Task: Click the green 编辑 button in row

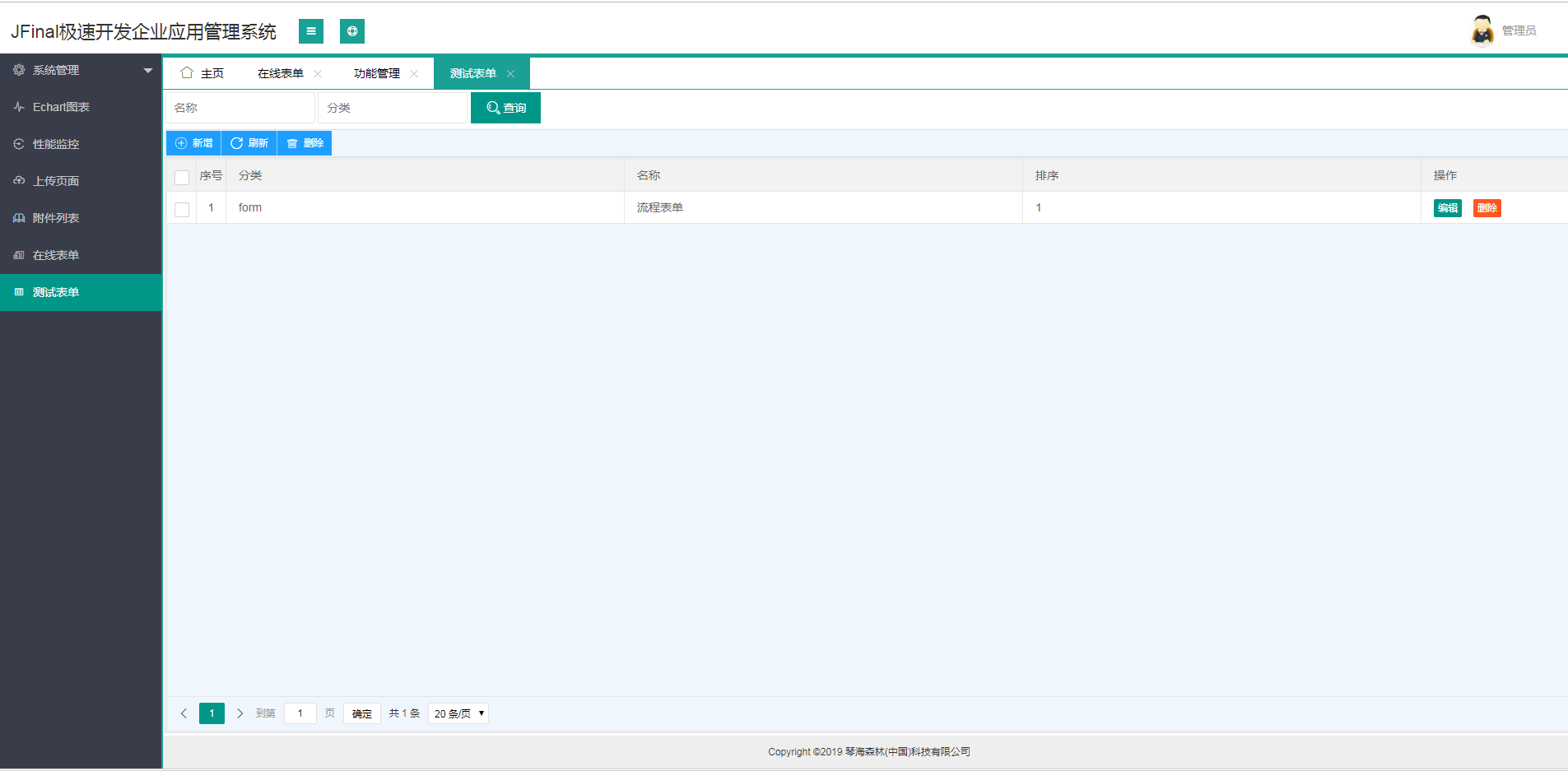Action: [1448, 208]
